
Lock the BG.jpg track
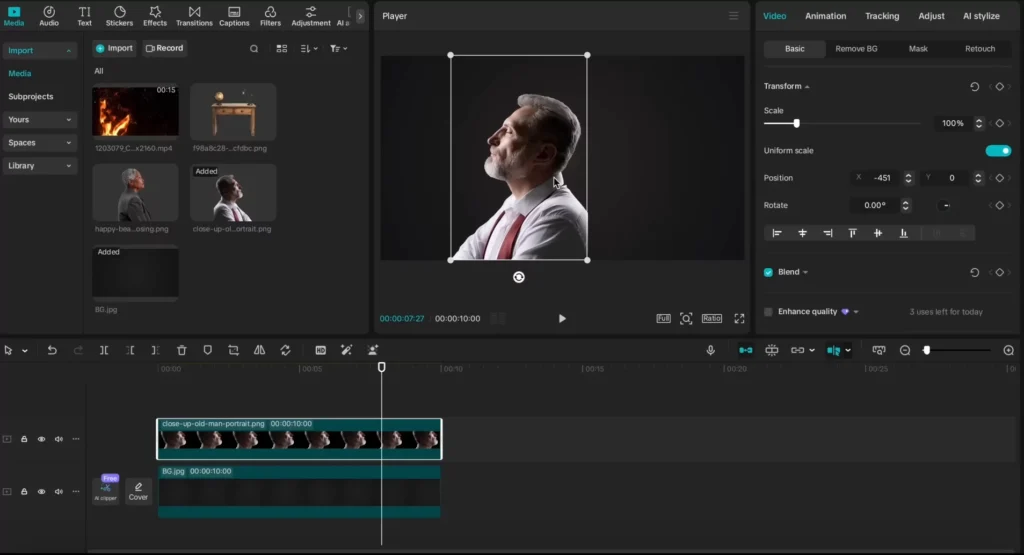click(x=24, y=492)
